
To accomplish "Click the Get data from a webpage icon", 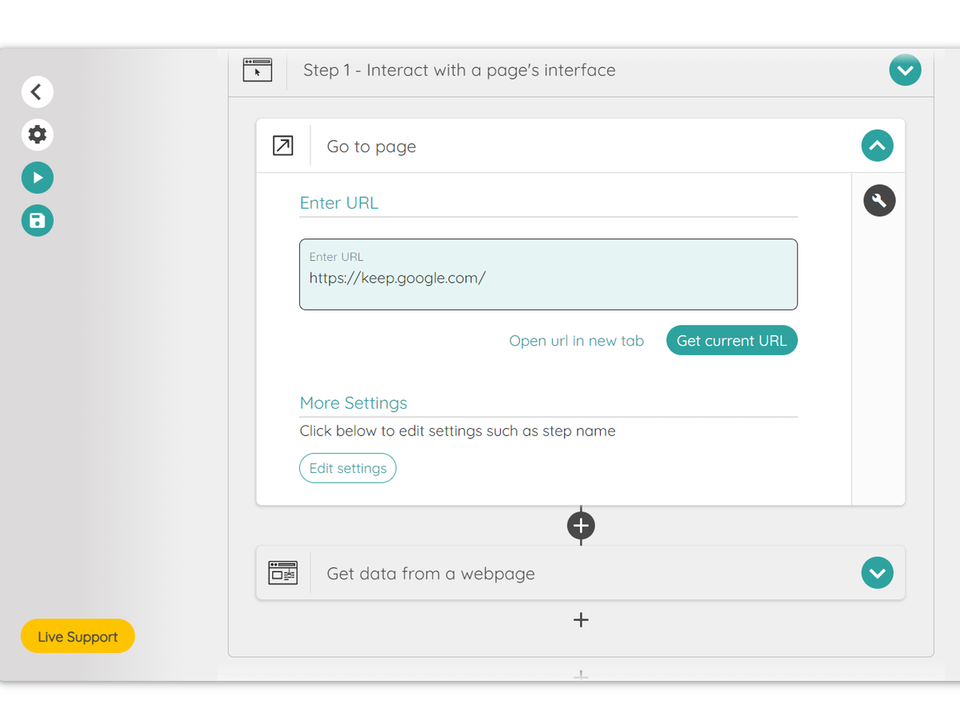I will 283,573.
